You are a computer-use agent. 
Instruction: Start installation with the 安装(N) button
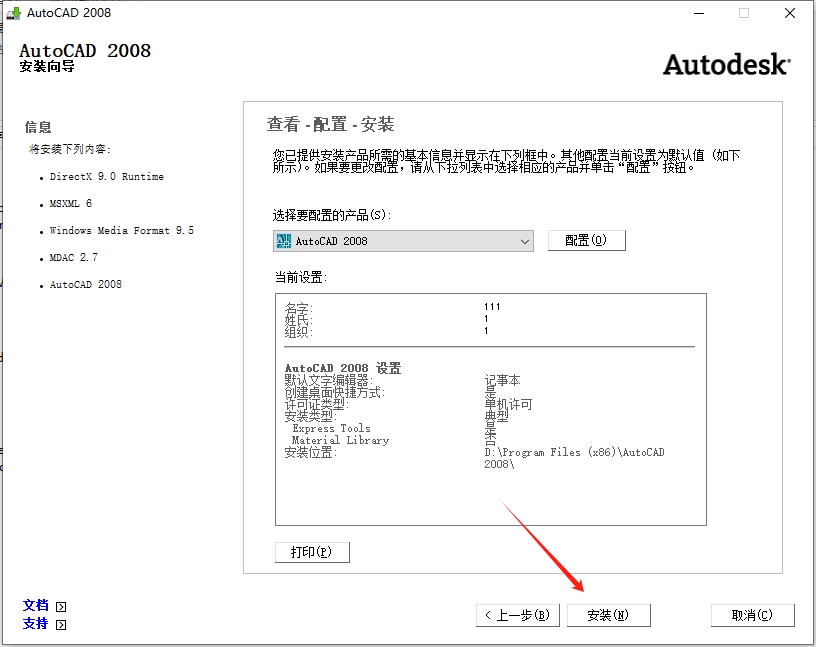coord(609,615)
